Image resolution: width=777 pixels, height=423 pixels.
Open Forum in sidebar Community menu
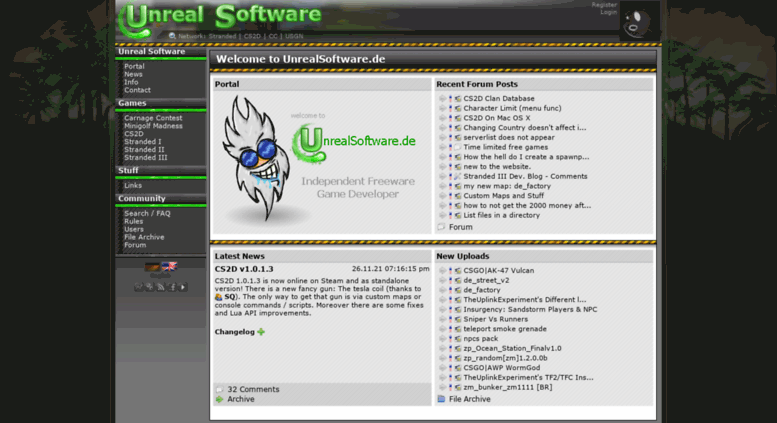[135, 245]
